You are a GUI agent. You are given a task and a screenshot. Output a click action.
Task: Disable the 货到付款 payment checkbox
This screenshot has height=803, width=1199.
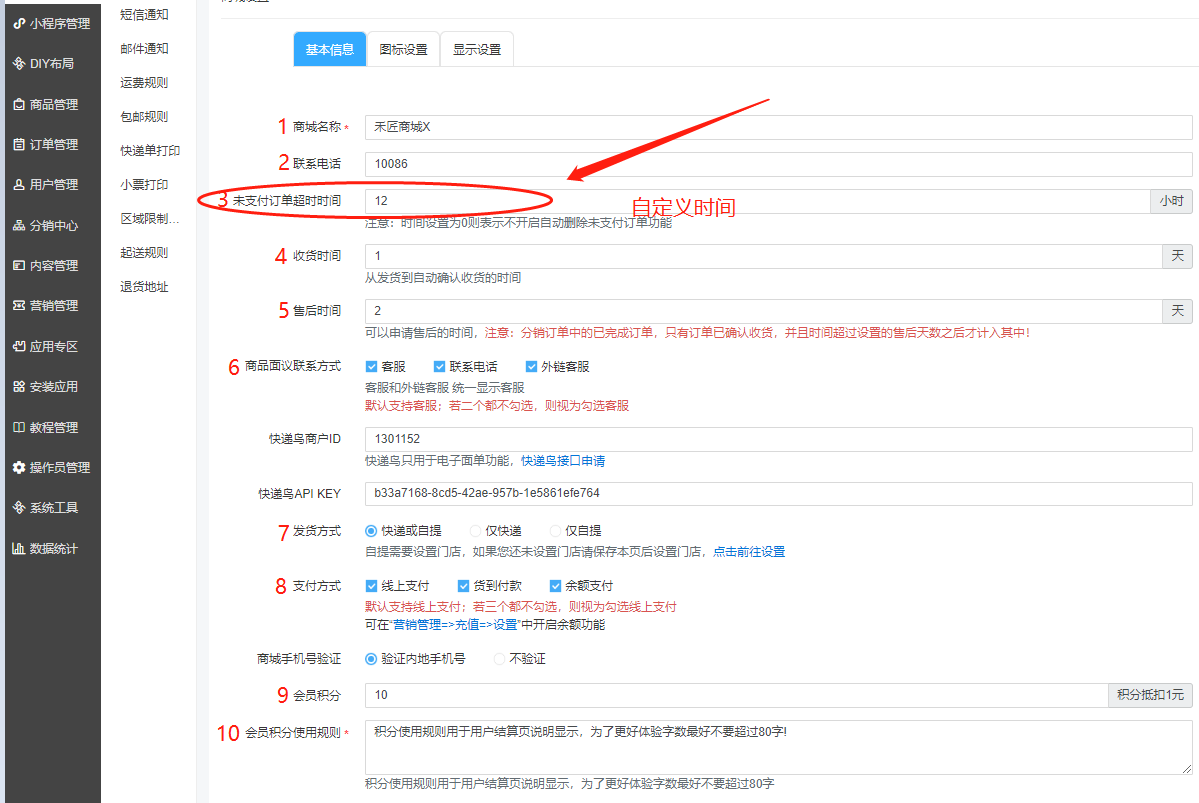pos(463,586)
